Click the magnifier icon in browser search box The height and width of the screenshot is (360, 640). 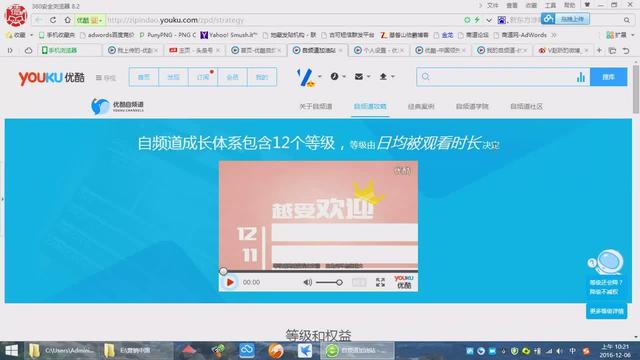click(627, 20)
